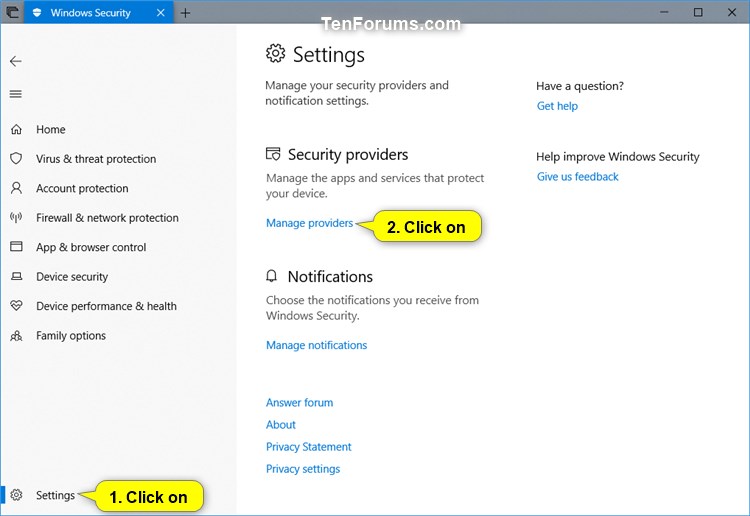This screenshot has width=750, height=516.
Task: Open a new tab with plus button
Action: click(x=185, y=13)
